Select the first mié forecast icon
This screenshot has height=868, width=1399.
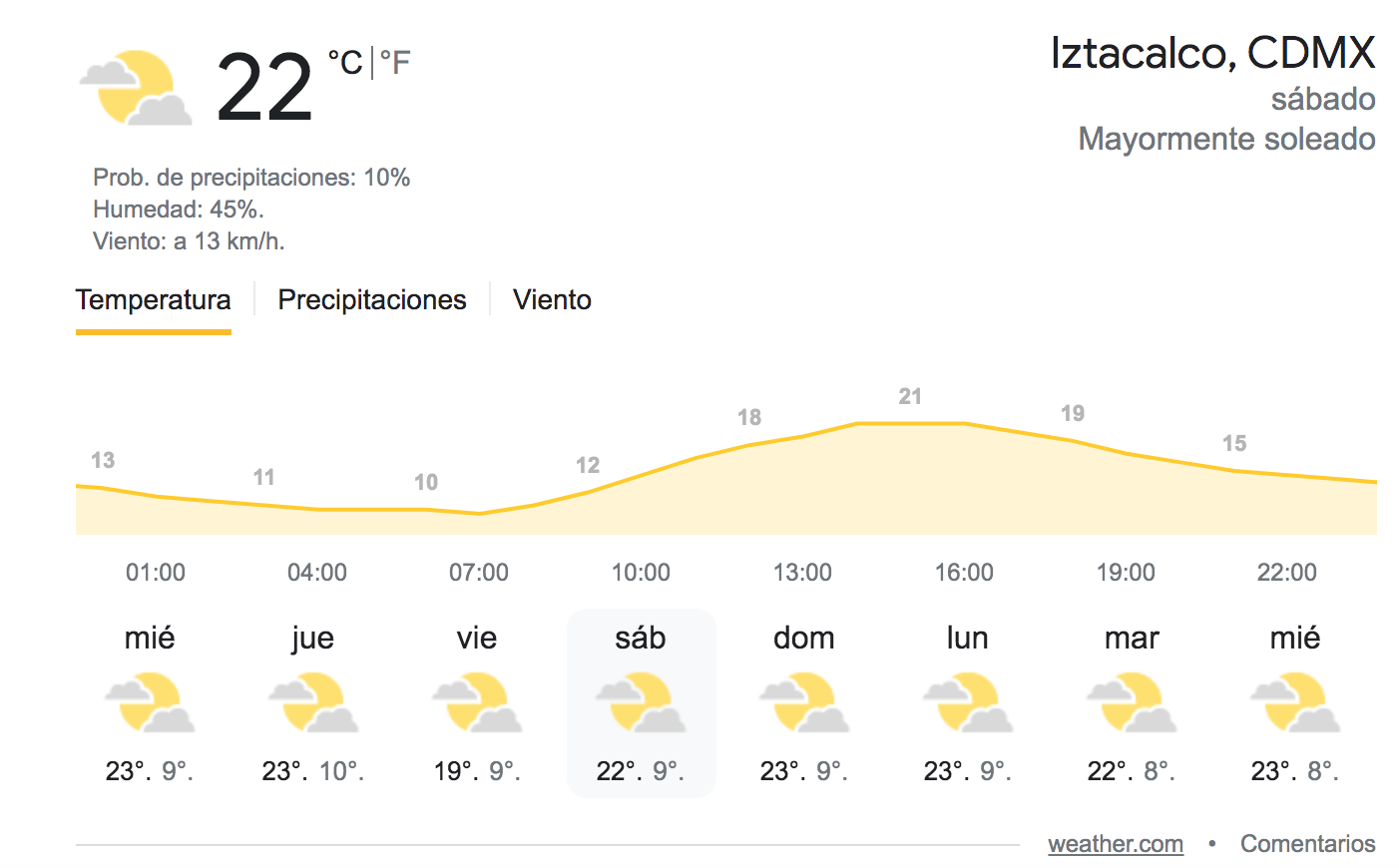click(x=150, y=703)
